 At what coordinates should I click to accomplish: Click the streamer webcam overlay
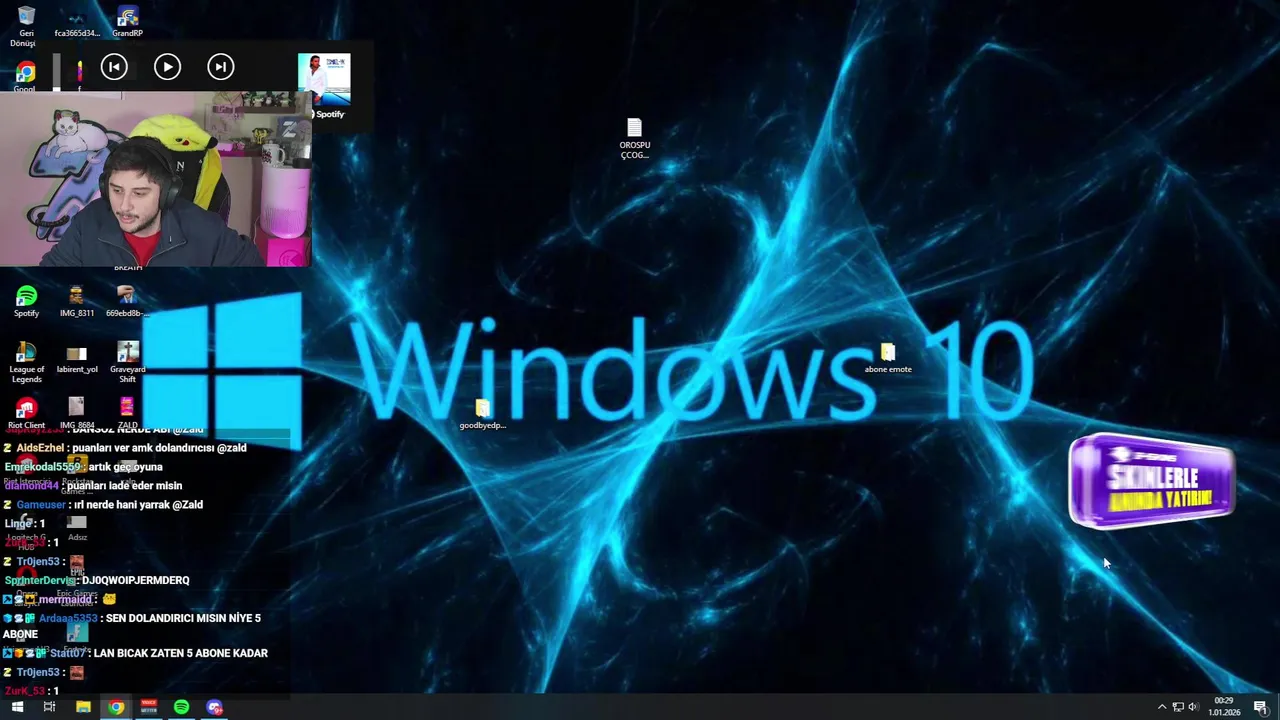(x=156, y=180)
